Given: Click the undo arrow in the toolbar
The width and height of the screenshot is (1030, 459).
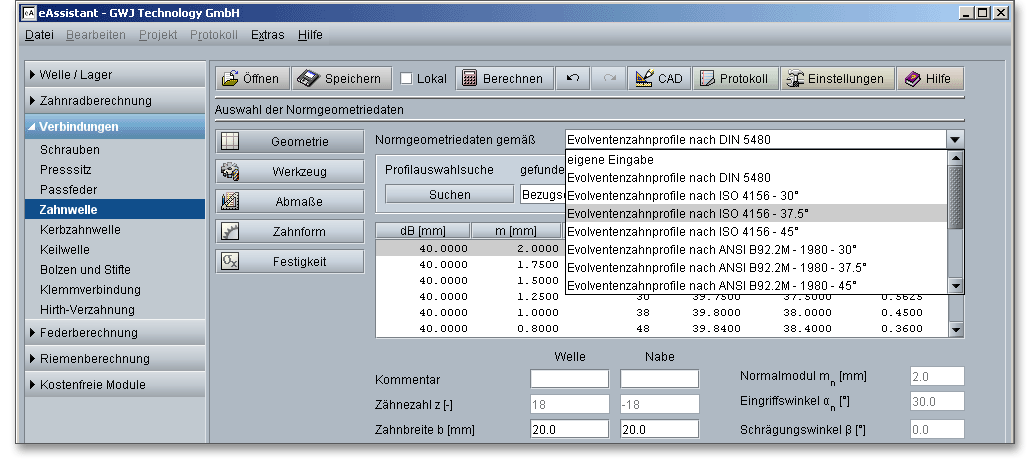Looking at the screenshot, I should click(x=573, y=79).
